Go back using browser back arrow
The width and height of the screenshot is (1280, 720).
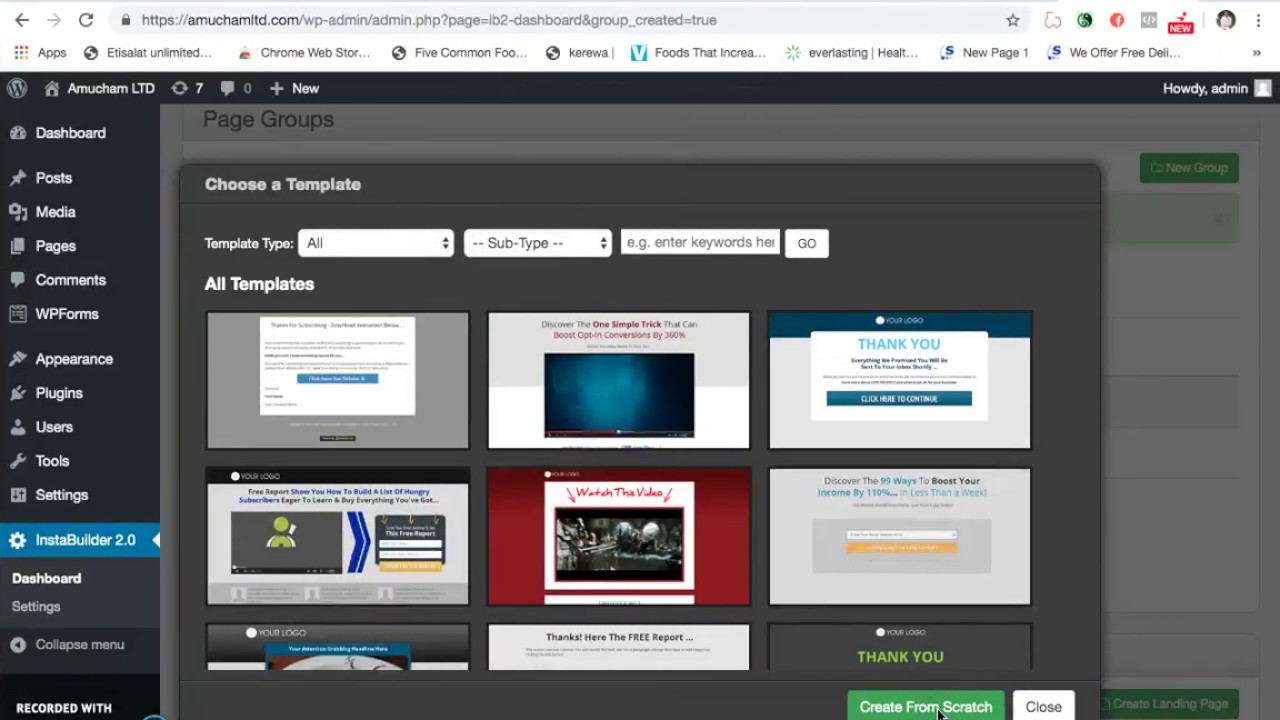click(22, 20)
